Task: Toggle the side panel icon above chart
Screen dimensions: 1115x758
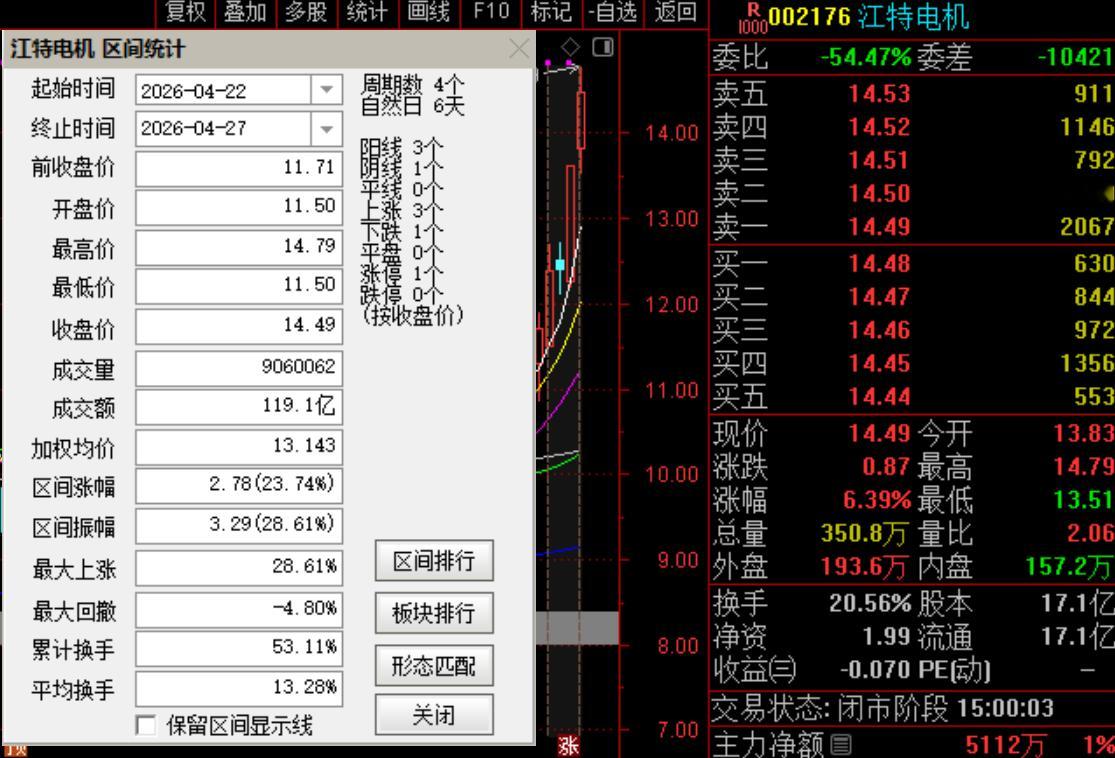Action: (603, 48)
